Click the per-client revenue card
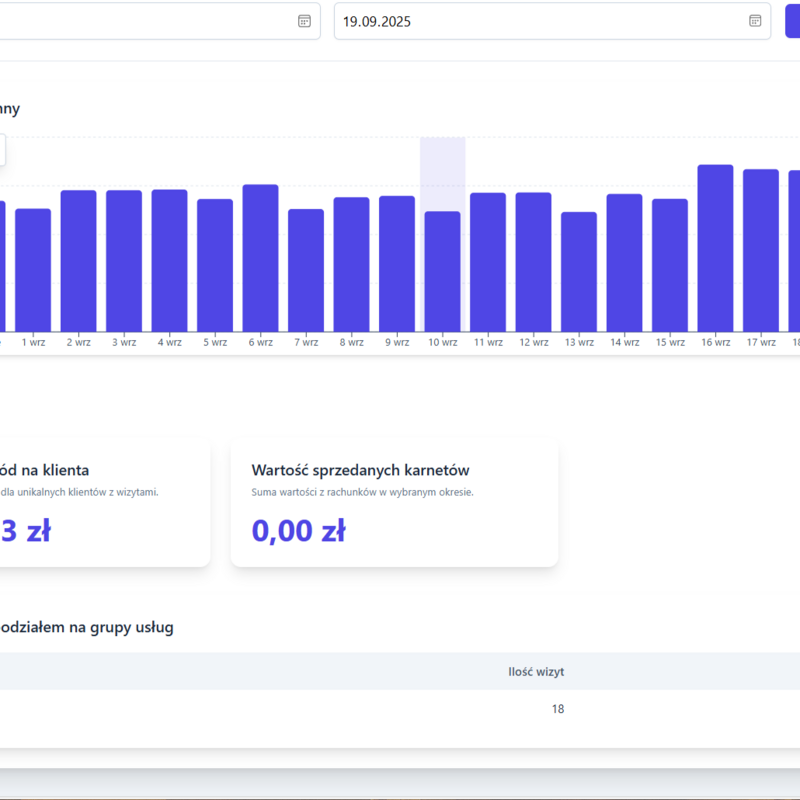Viewport: 800px width, 800px height. pyautogui.click(x=100, y=501)
